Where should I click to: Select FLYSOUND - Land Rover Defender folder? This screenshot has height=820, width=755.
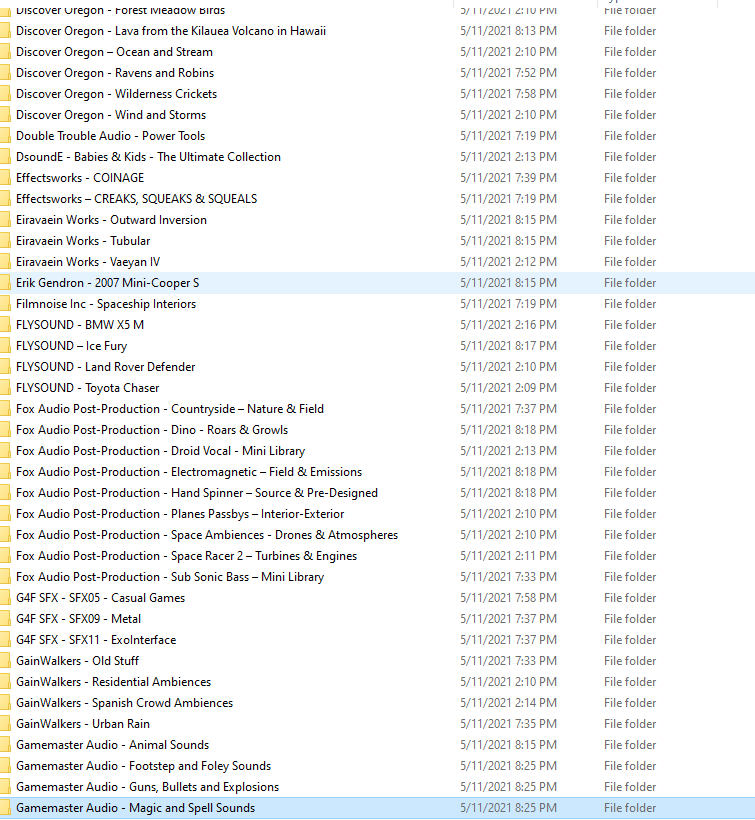[105, 367]
